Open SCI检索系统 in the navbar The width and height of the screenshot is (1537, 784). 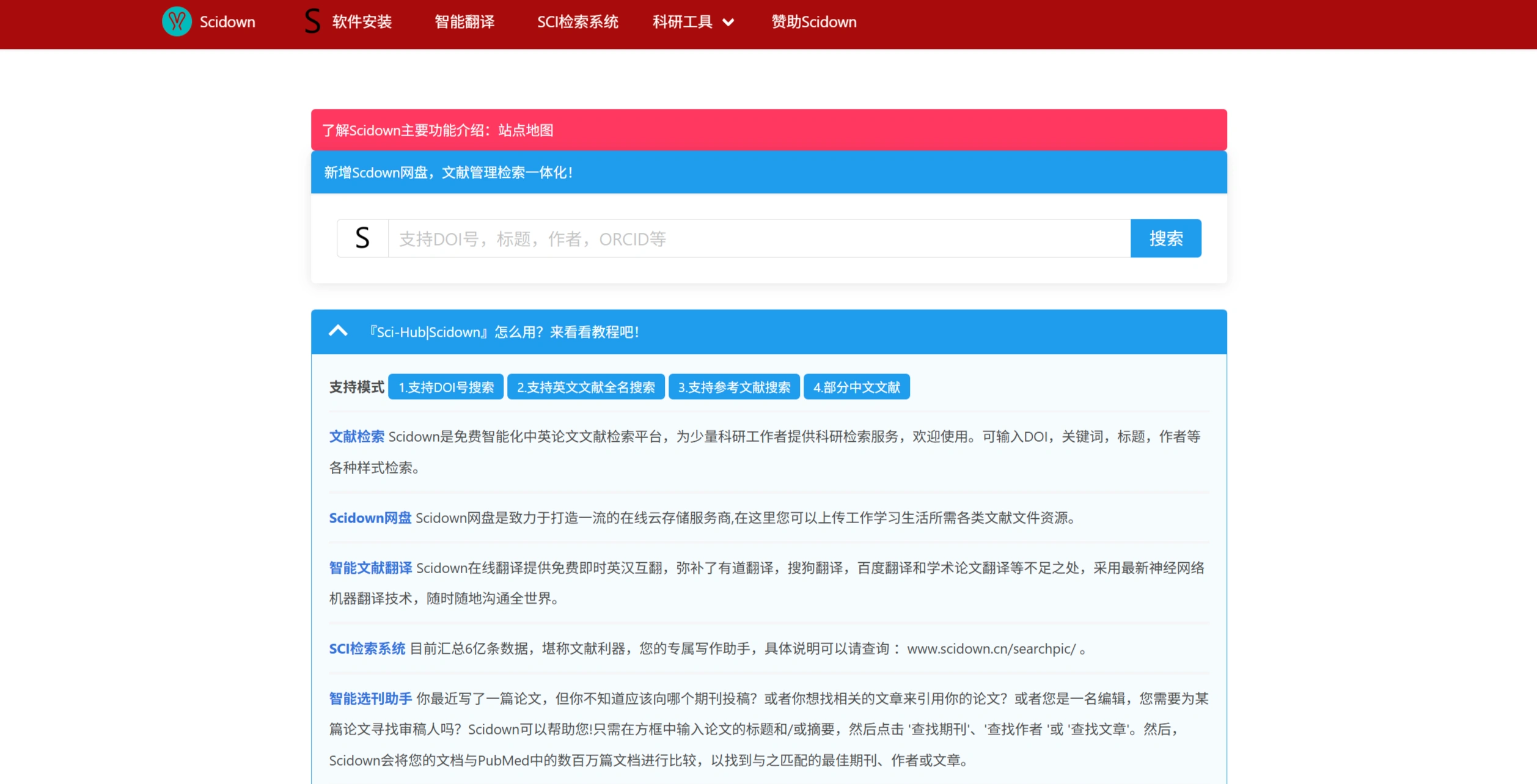pos(578,22)
